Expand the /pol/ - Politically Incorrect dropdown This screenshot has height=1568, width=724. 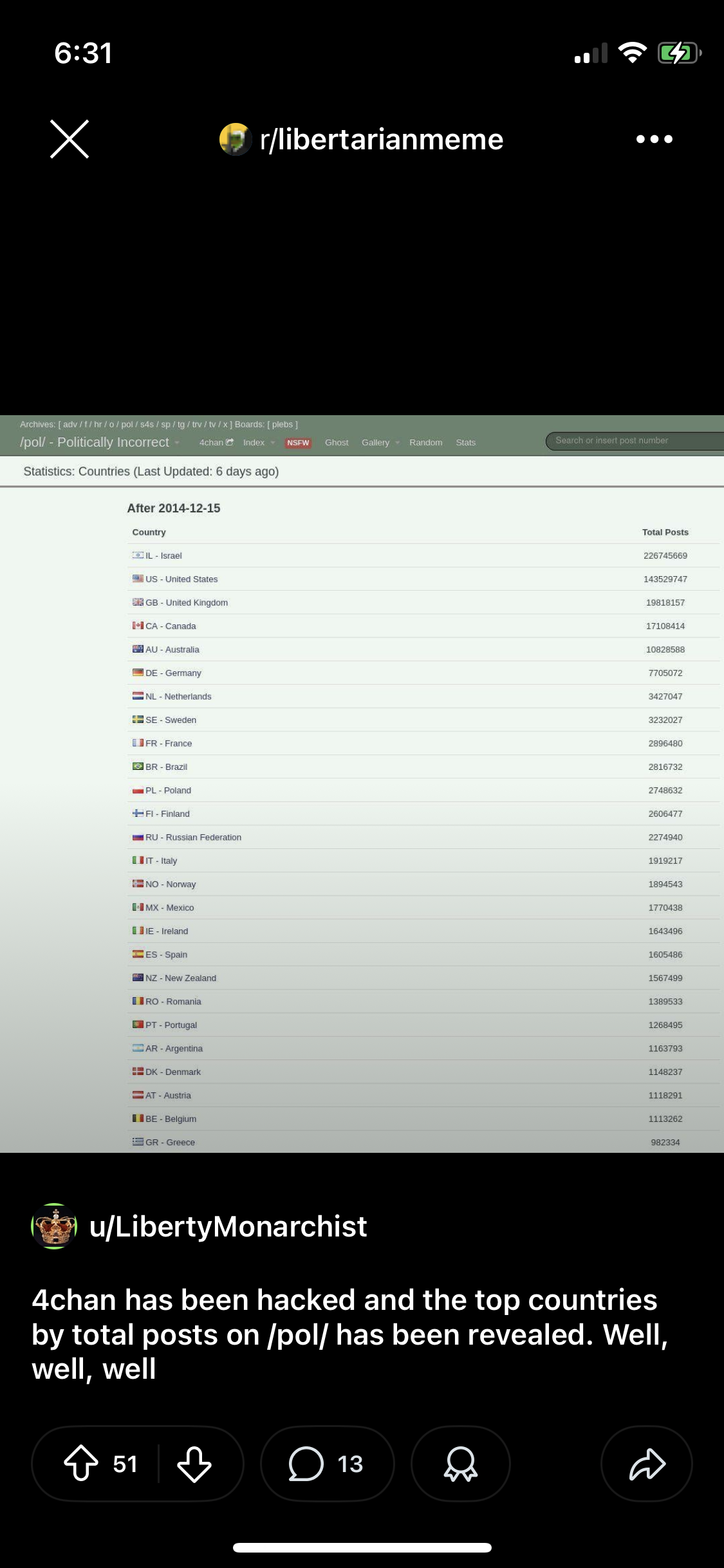coord(100,442)
